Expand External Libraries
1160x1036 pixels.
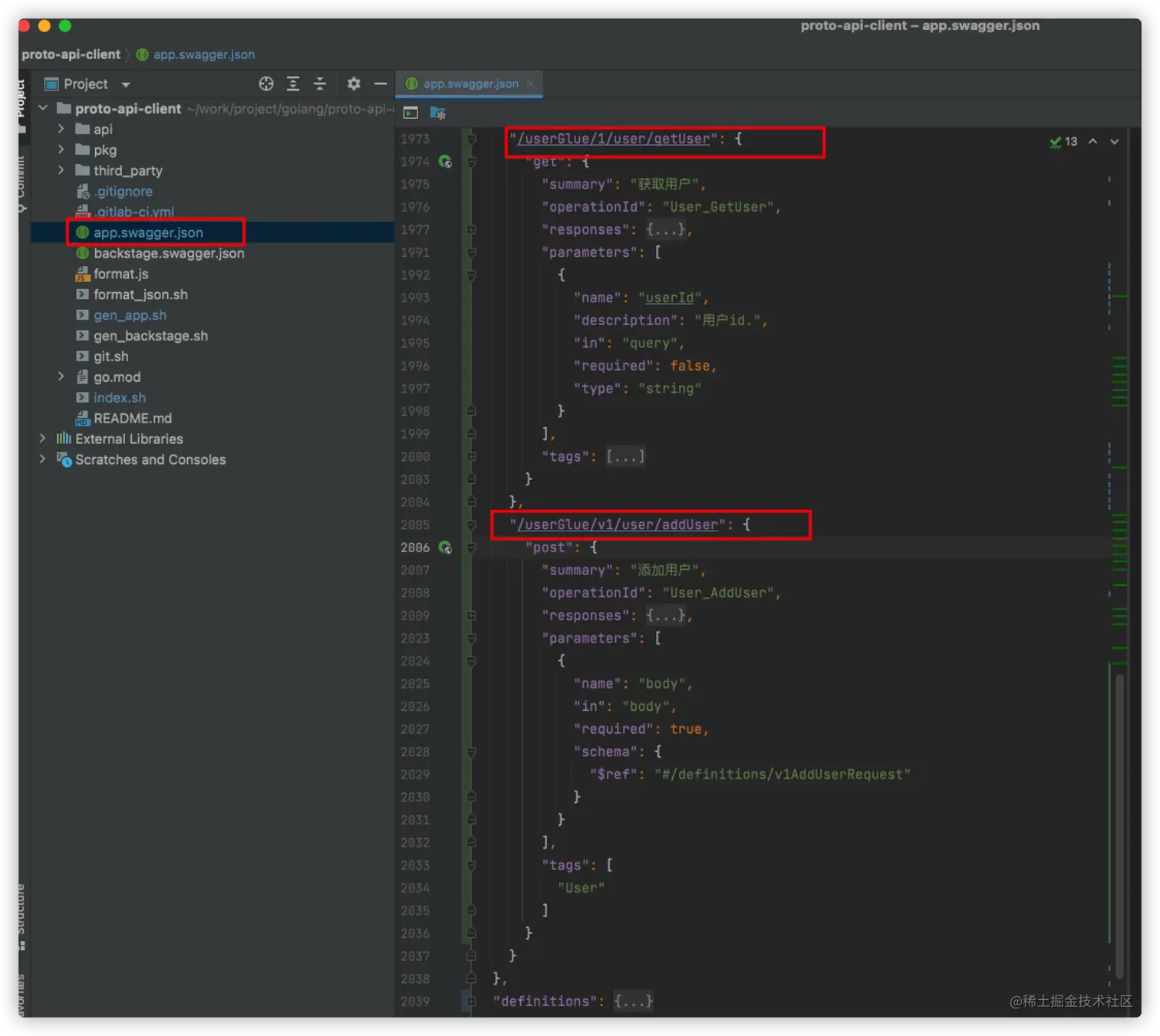tap(43, 439)
